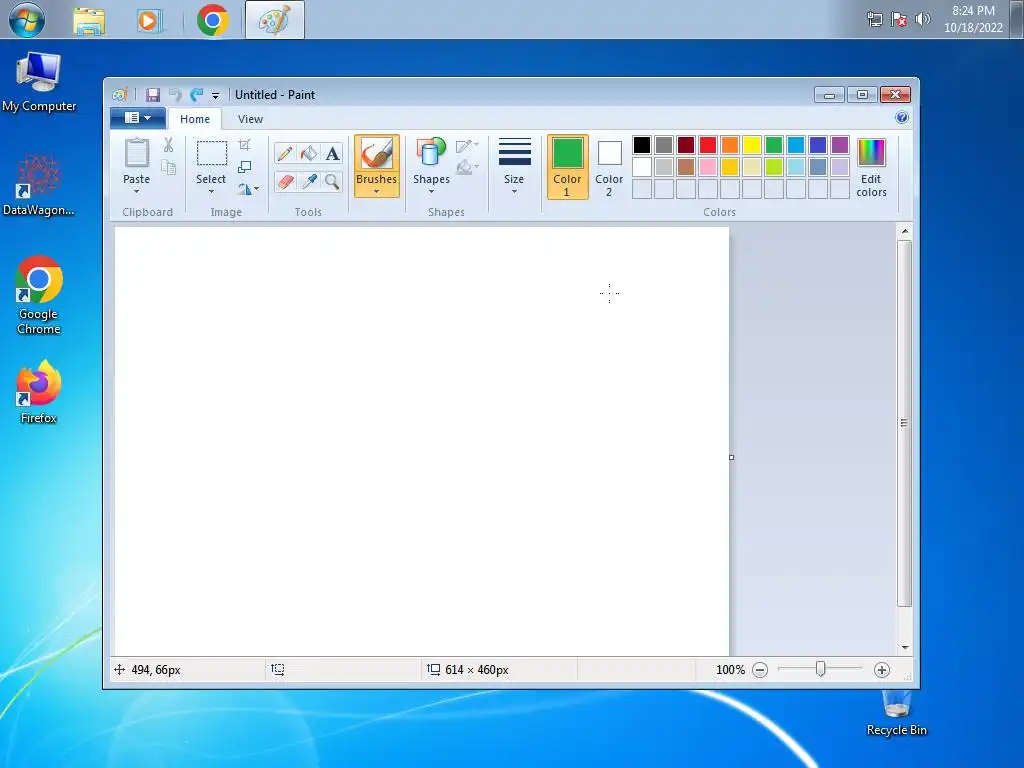Open Windows Media Player from taskbar
The height and width of the screenshot is (768, 1024).
149,21
